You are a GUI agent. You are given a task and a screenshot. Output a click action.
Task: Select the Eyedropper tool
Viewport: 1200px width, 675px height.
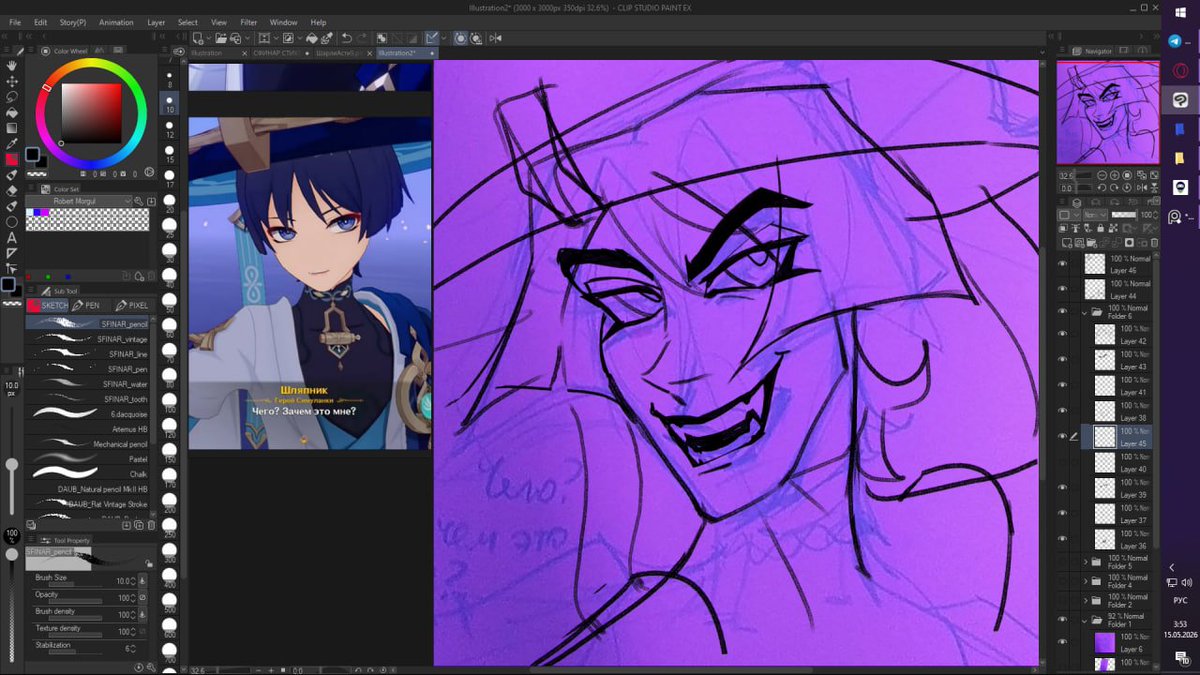tap(12, 143)
